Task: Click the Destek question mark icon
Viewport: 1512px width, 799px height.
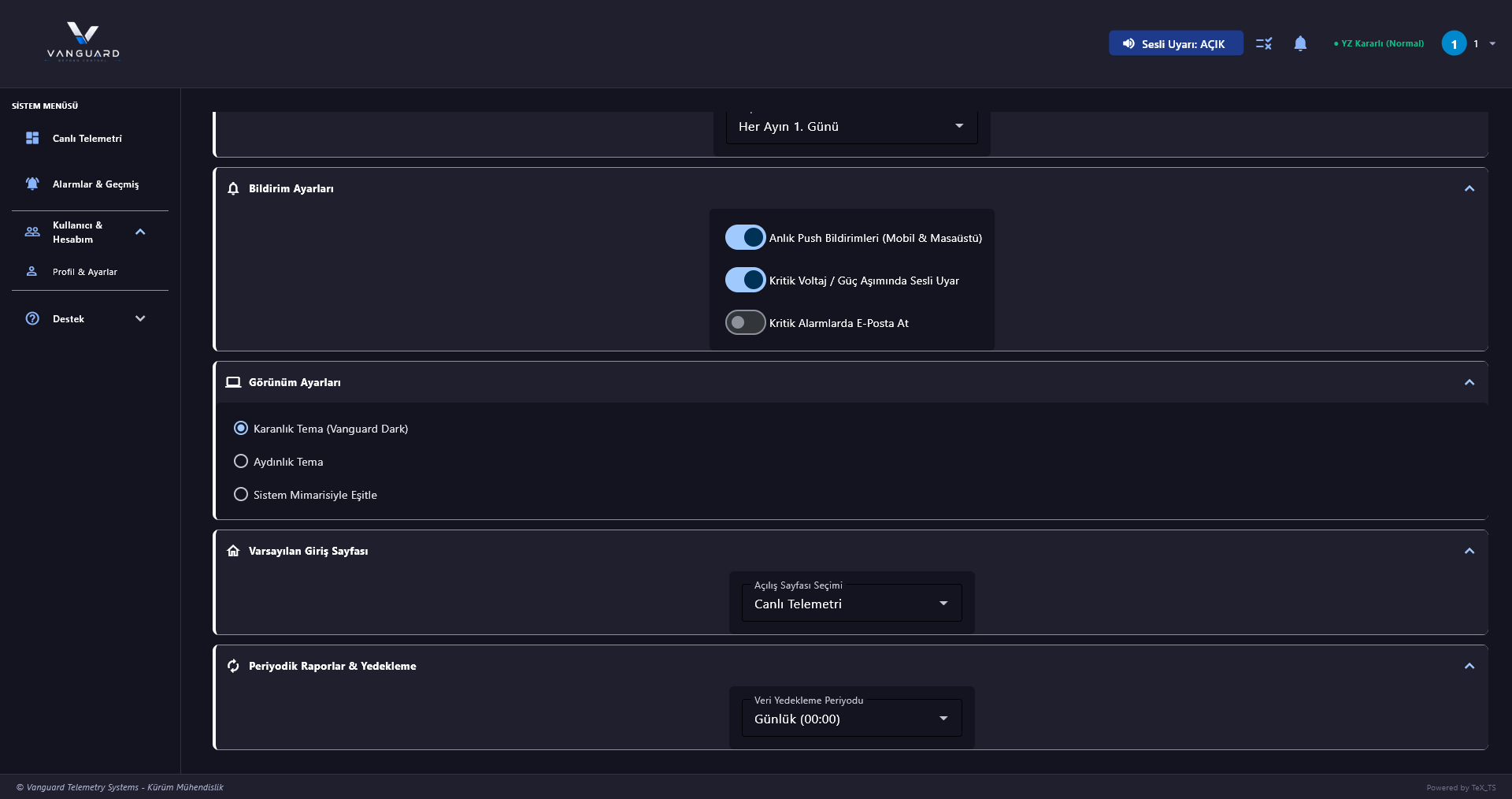Action: [32, 318]
